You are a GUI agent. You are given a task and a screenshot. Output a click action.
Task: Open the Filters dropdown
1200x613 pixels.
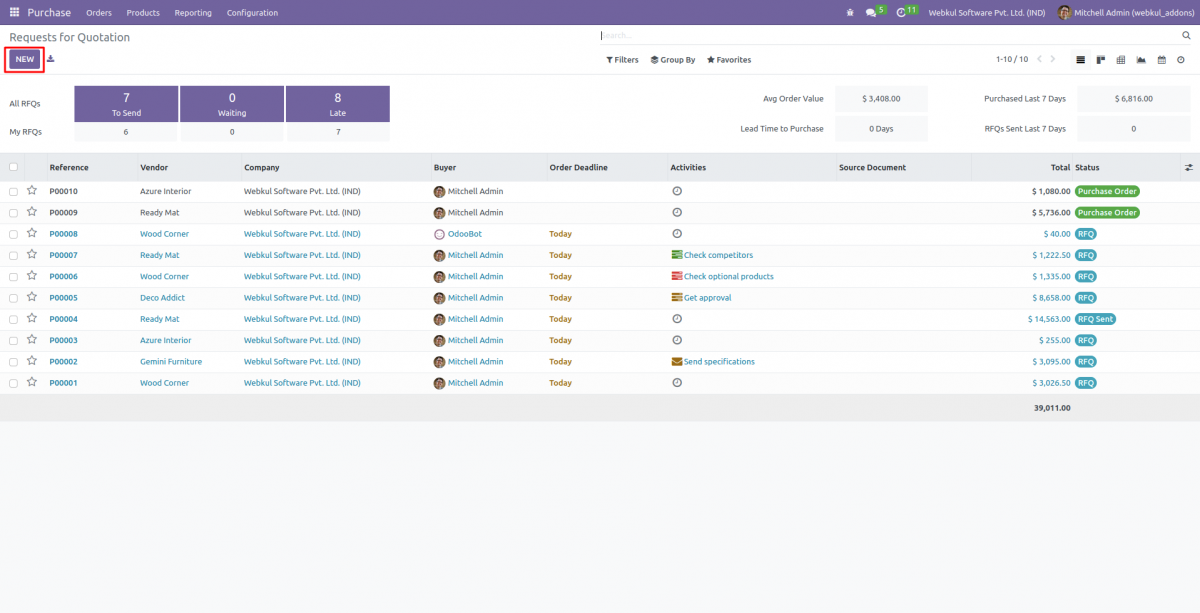(621, 59)
